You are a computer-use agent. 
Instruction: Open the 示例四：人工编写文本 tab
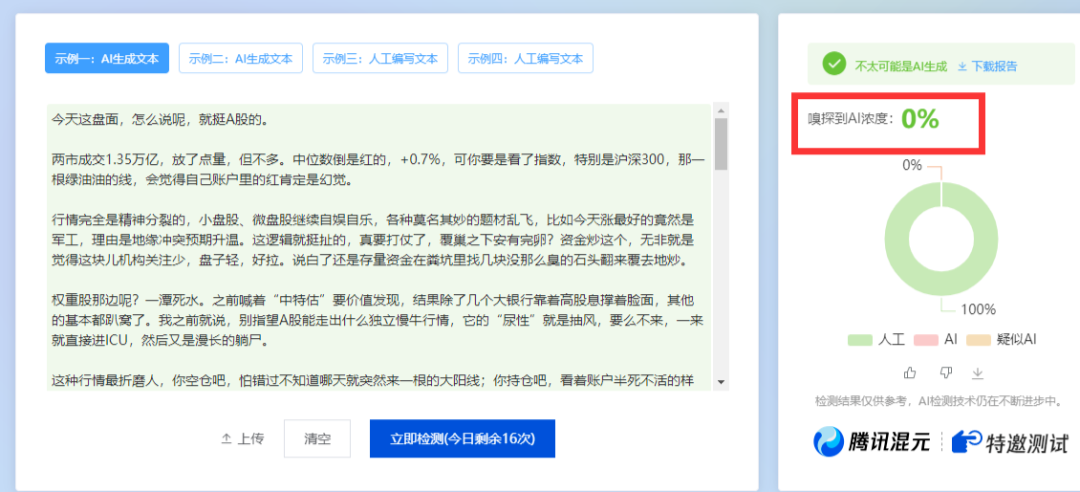tap(526, 59)
